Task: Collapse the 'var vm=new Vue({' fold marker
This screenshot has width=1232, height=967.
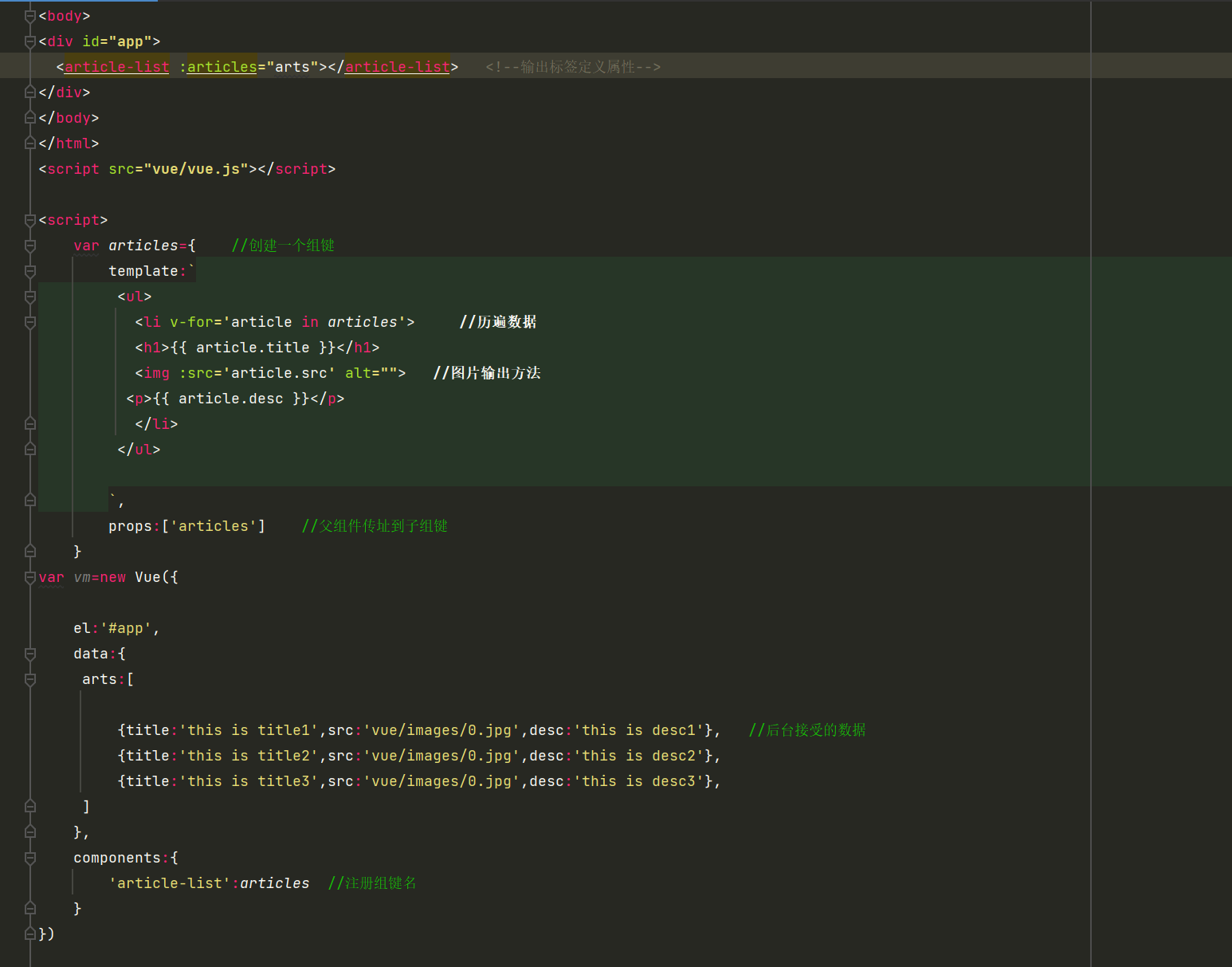Action: [30, 577]
